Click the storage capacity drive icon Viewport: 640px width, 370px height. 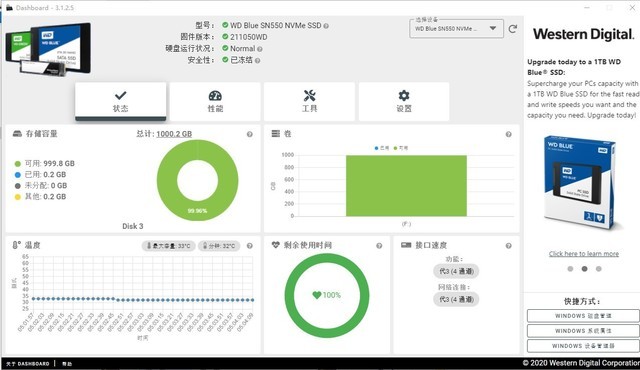(17, 134)
